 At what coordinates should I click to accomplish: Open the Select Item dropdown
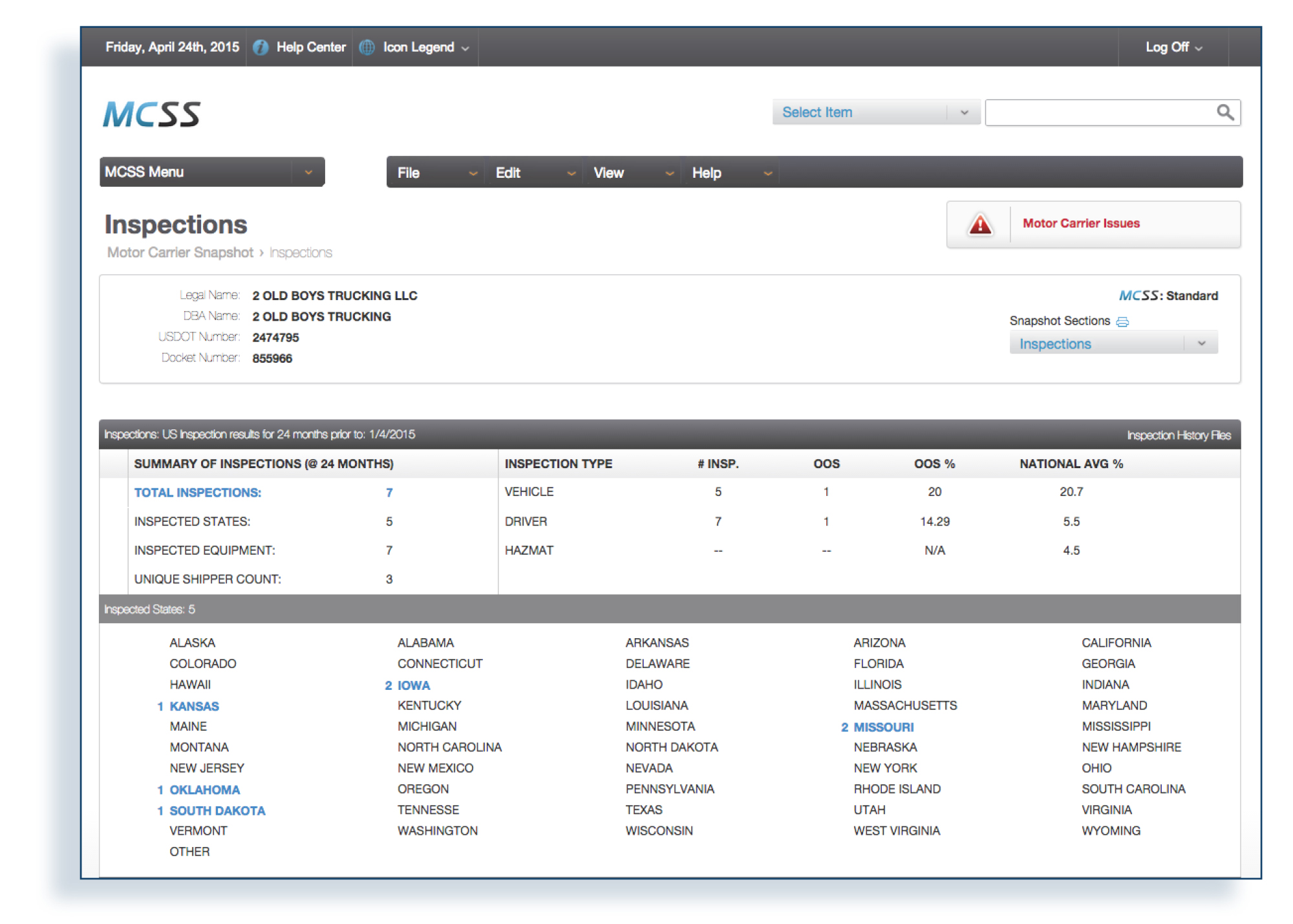(x=876, y=113)
